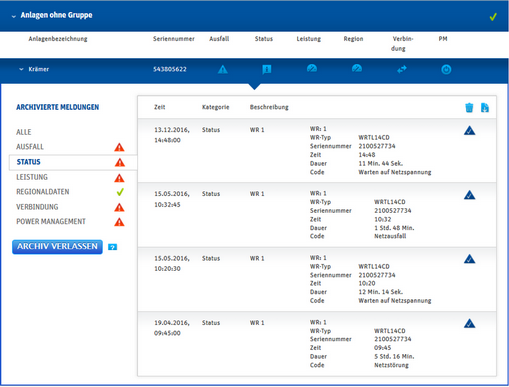509x387 pixels.
Task: Click the Netzausfall code text
Action: coord(390,236)
